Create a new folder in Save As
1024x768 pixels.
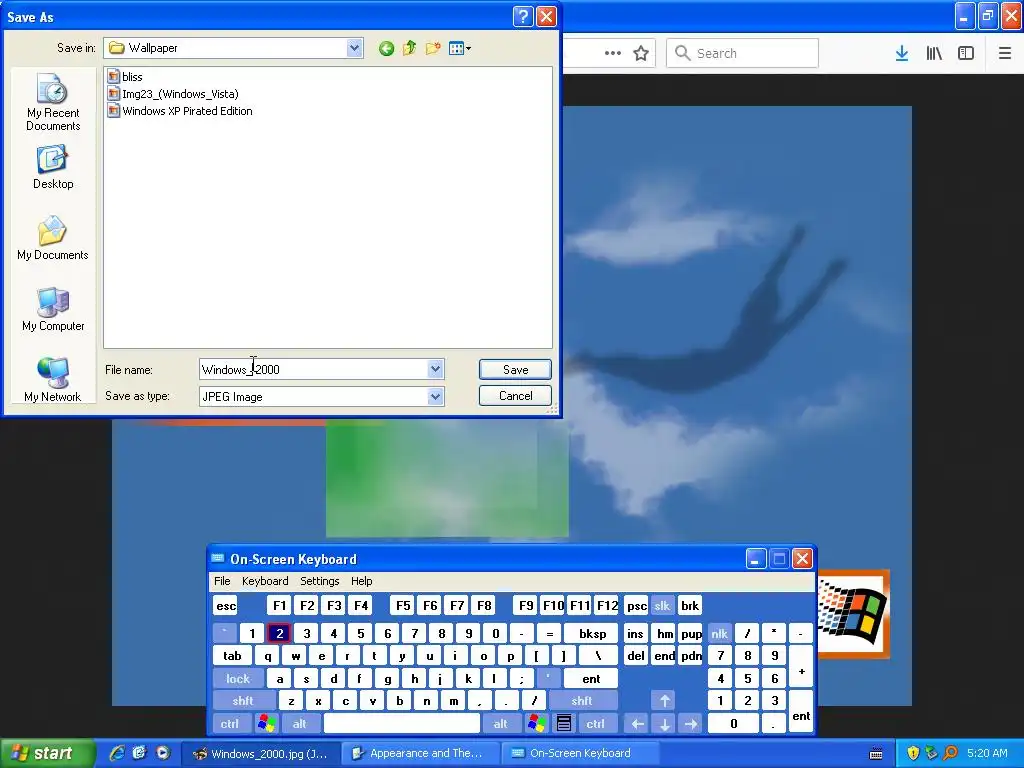[432, 48]
